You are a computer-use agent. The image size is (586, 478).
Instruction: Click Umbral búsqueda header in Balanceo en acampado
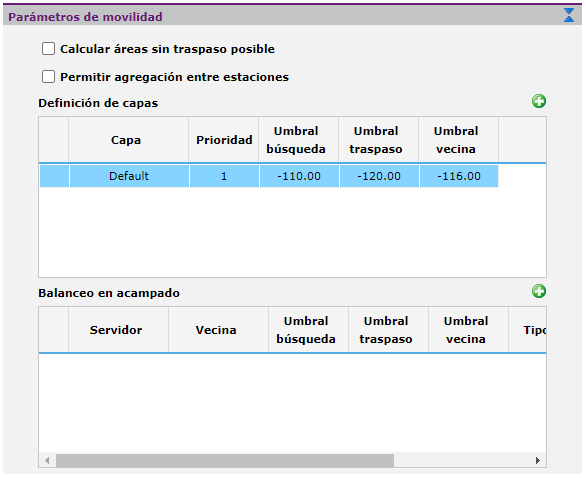tap(308, 330)
